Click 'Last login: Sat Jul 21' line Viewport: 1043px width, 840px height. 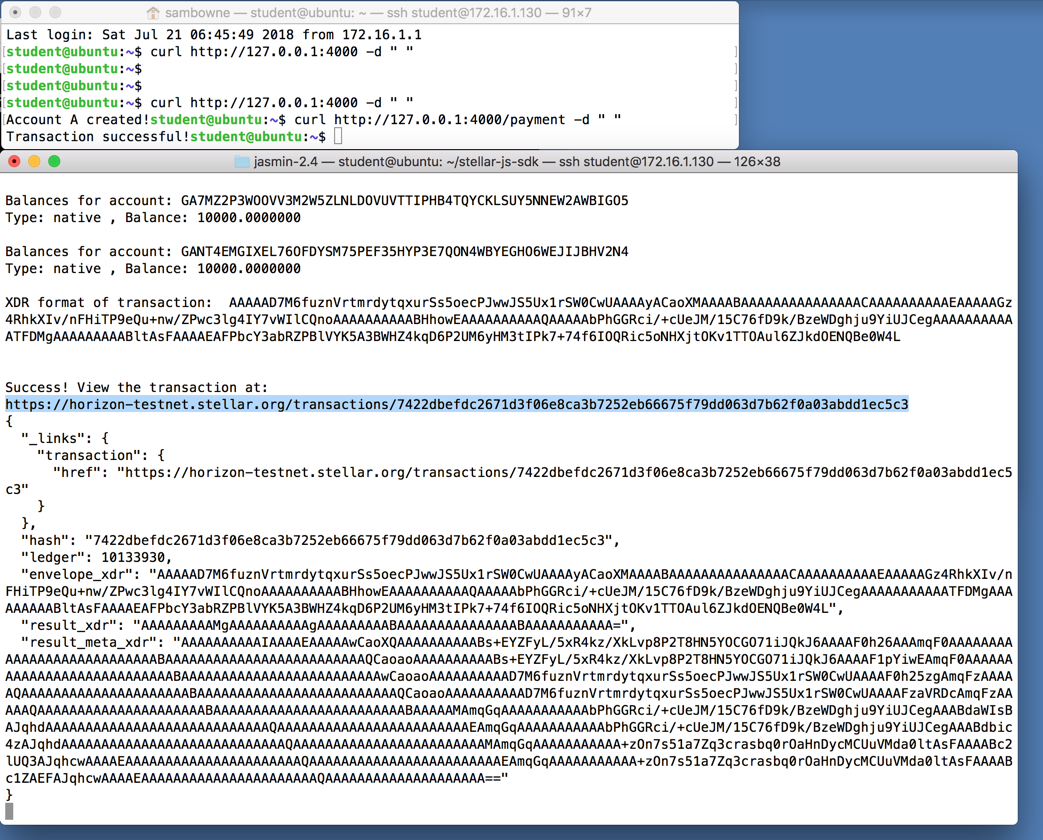click(x=214, y=35)
